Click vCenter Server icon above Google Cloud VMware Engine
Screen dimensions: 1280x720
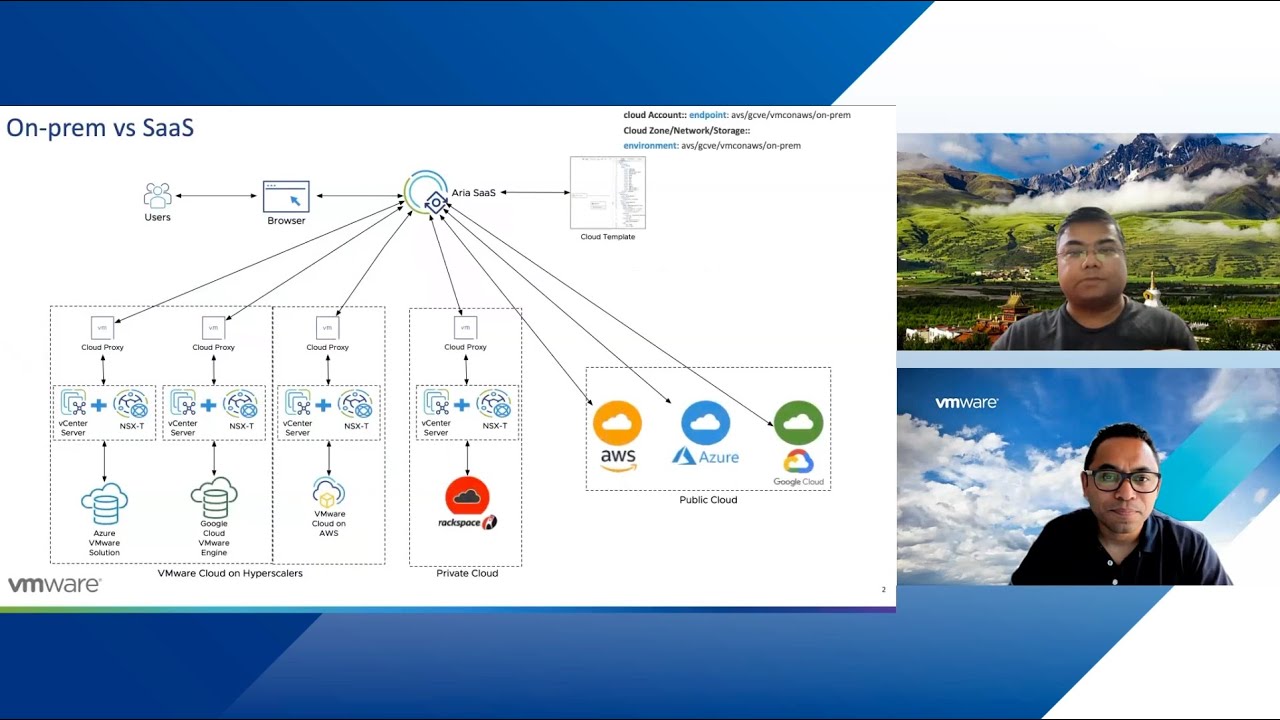tap(183, 403)
